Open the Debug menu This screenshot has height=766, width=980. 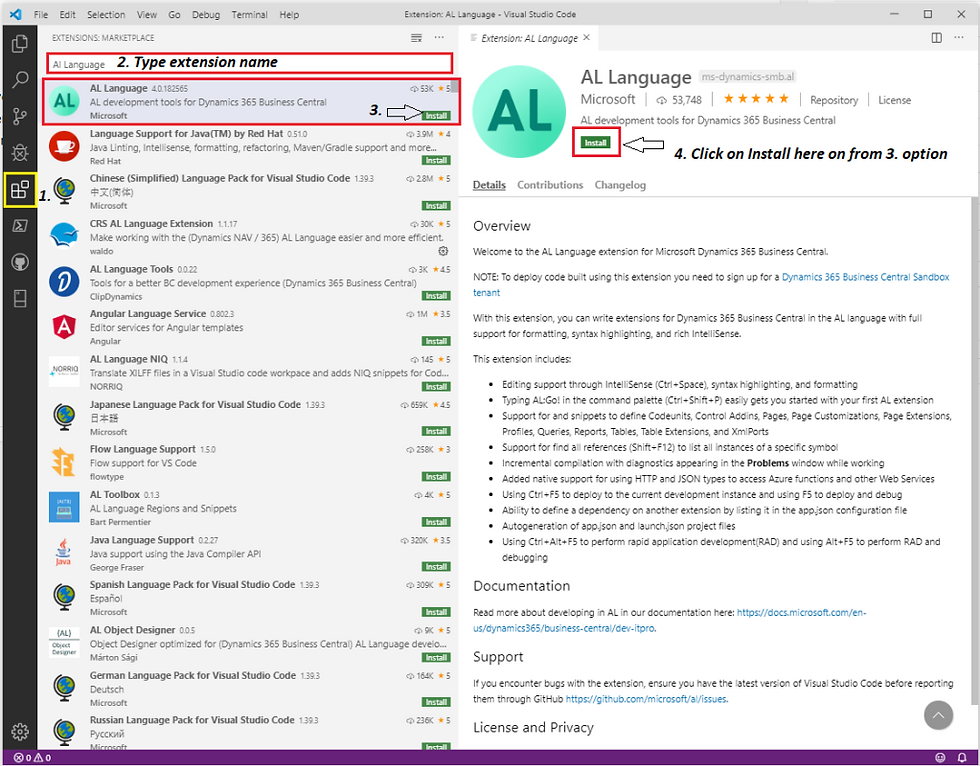(206, 14)
